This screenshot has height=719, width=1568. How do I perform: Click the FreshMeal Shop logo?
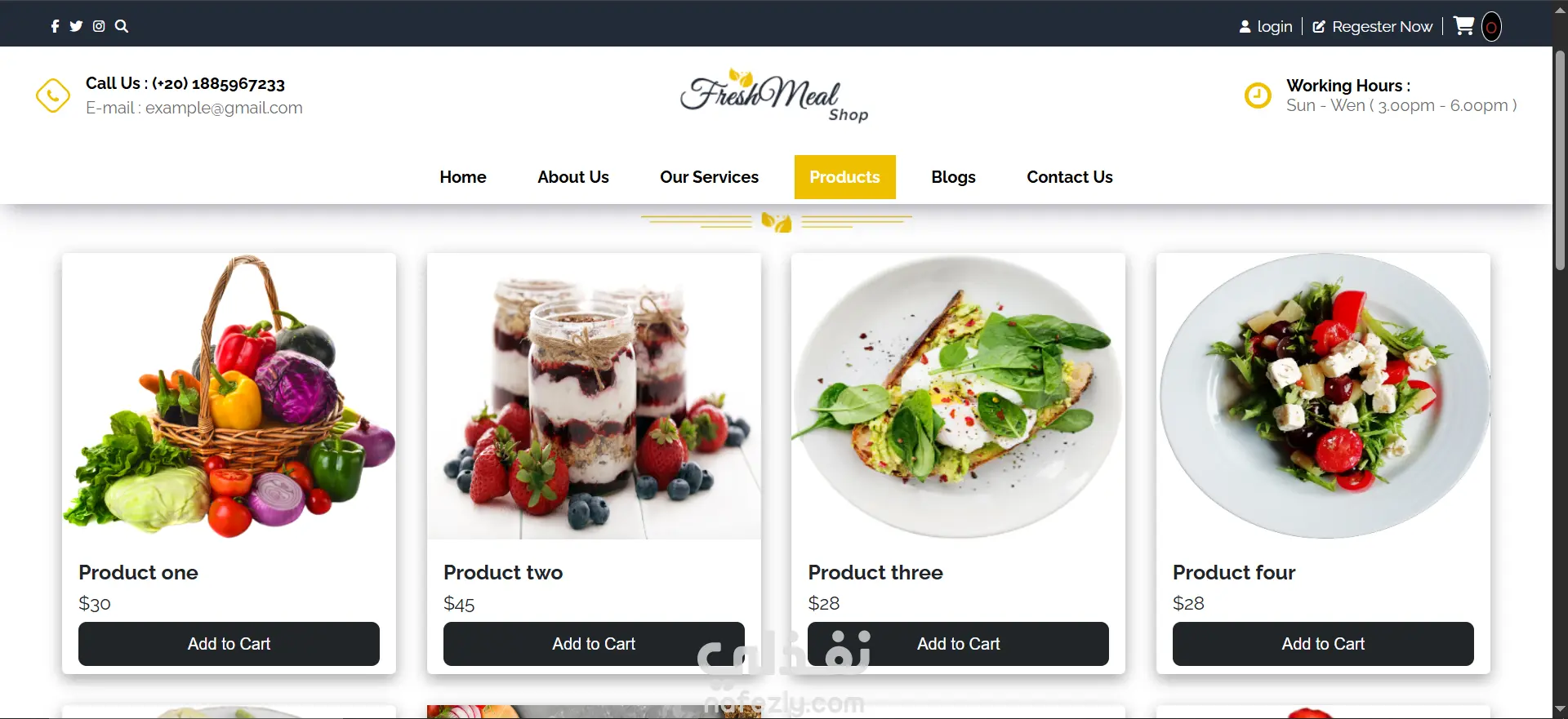[x=774, y=95]
